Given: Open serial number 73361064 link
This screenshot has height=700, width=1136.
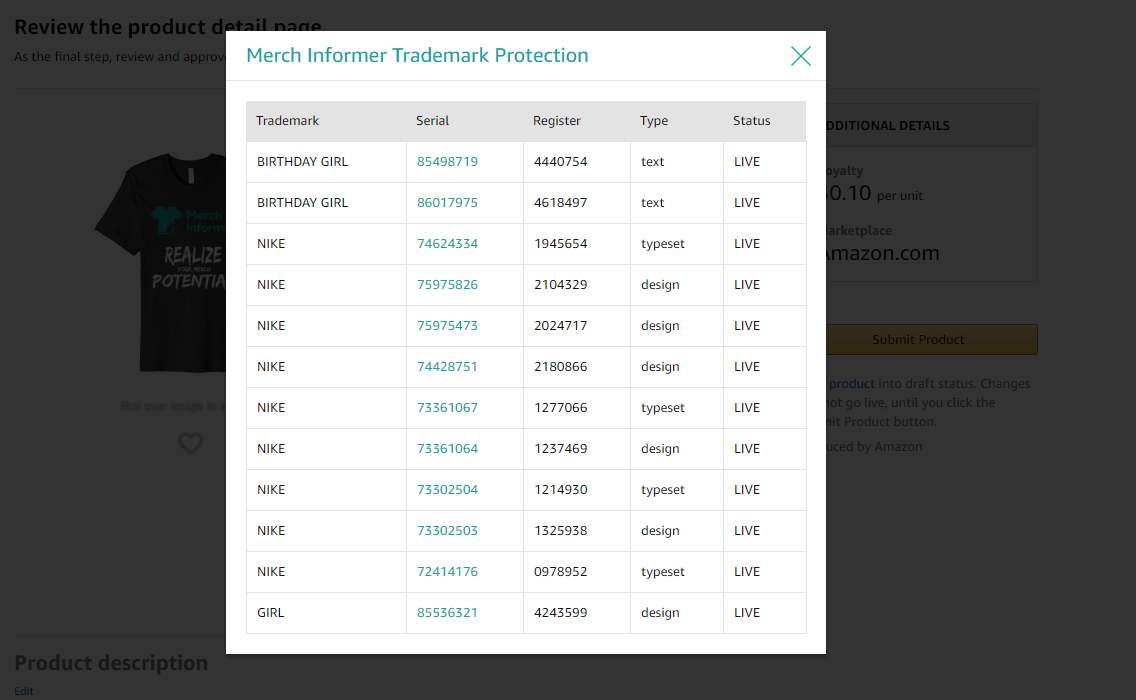Looking at the screenshot, I should coord(447,449).
